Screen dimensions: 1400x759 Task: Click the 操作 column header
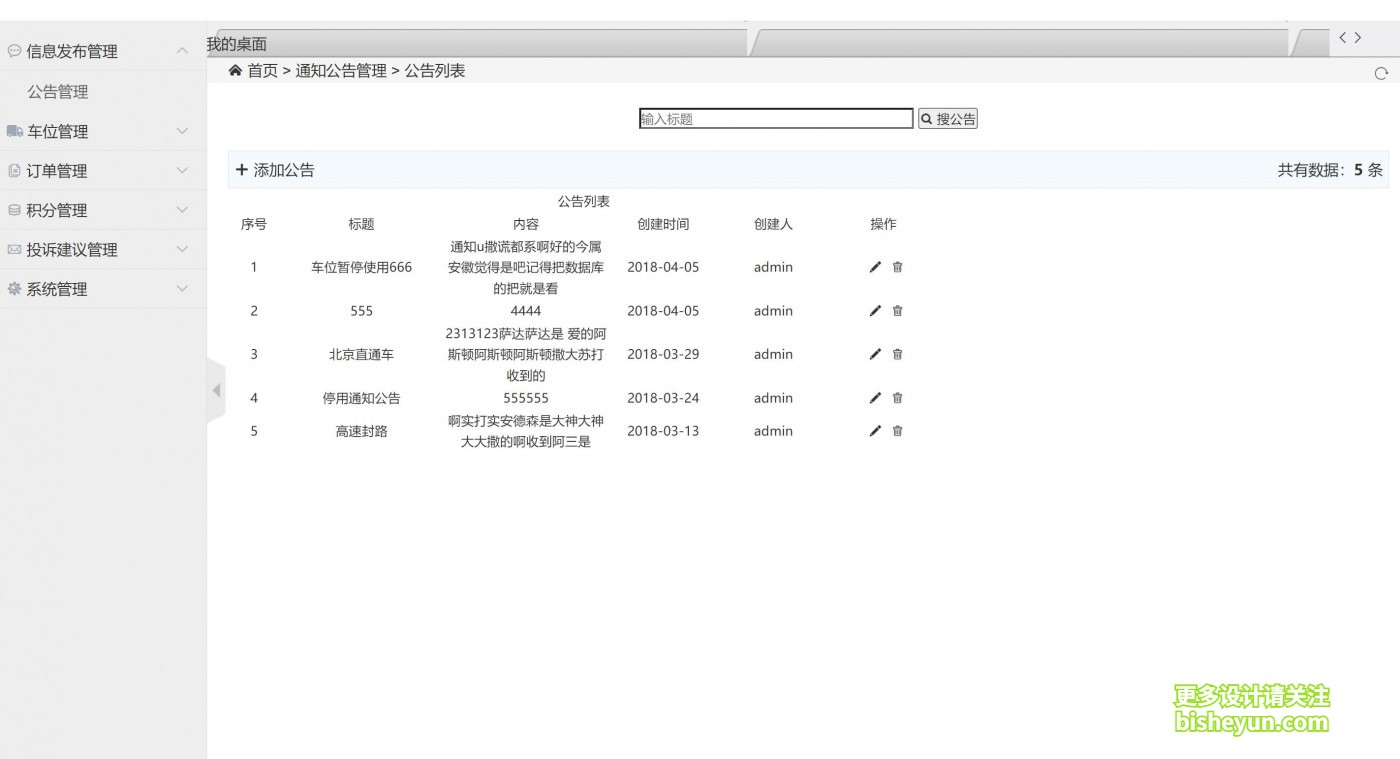[883, 224]
